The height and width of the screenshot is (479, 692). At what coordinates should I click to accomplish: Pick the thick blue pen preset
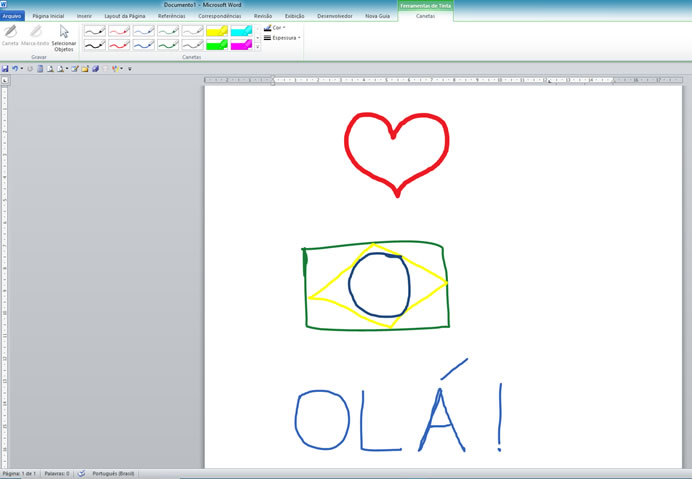pyautogui.click(x=144, y=45)
